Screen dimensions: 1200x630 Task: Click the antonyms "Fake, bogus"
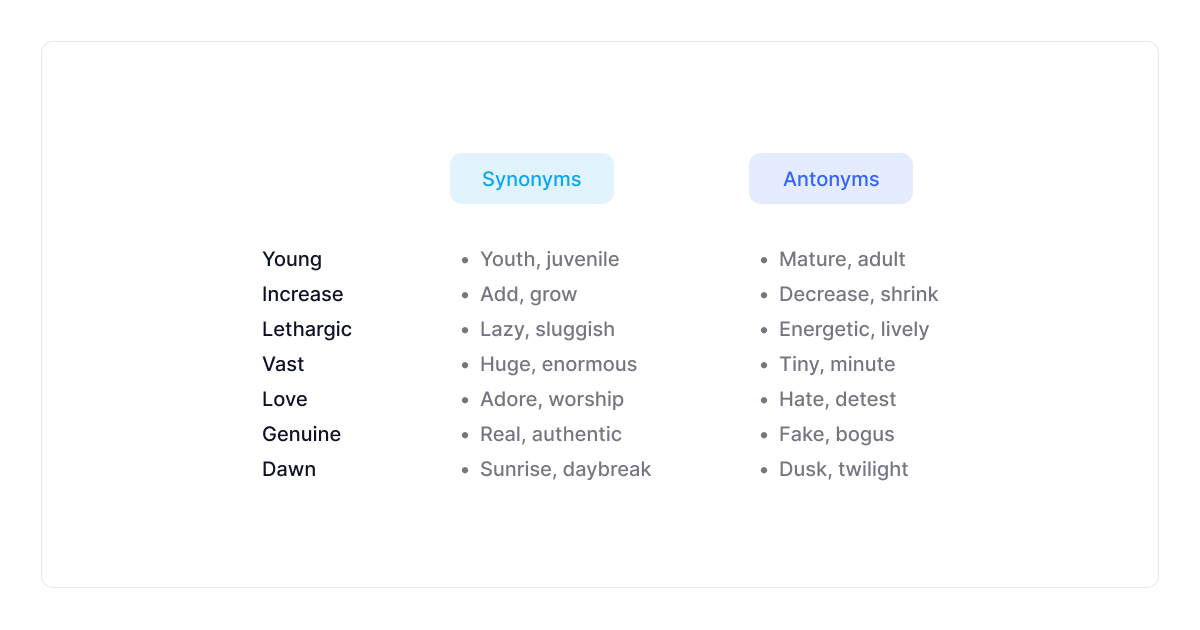point(836,434)
